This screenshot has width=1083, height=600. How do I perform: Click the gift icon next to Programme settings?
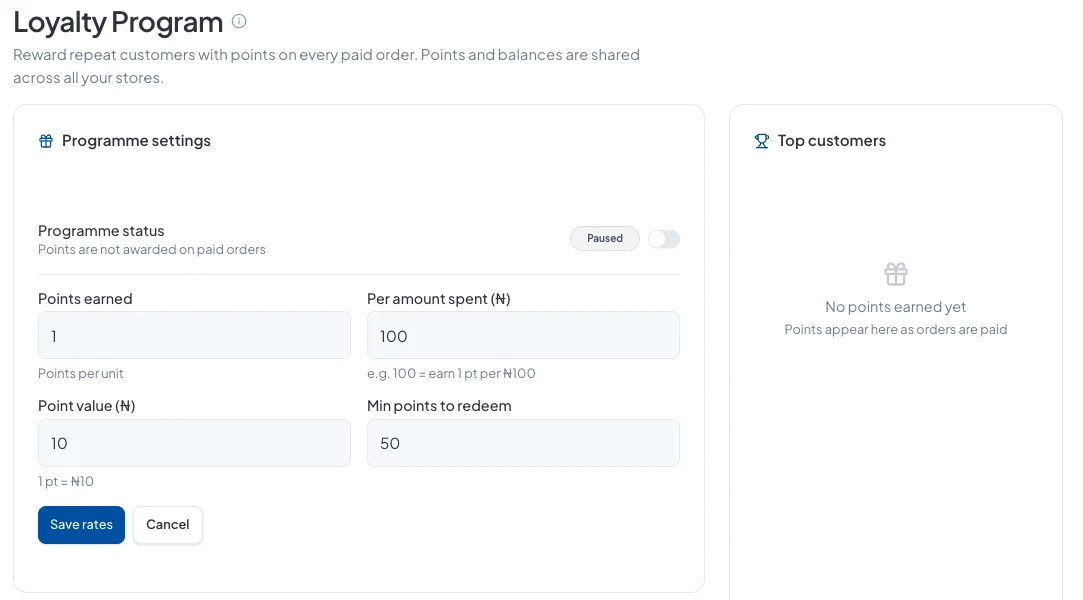click(x=46, y=141)
